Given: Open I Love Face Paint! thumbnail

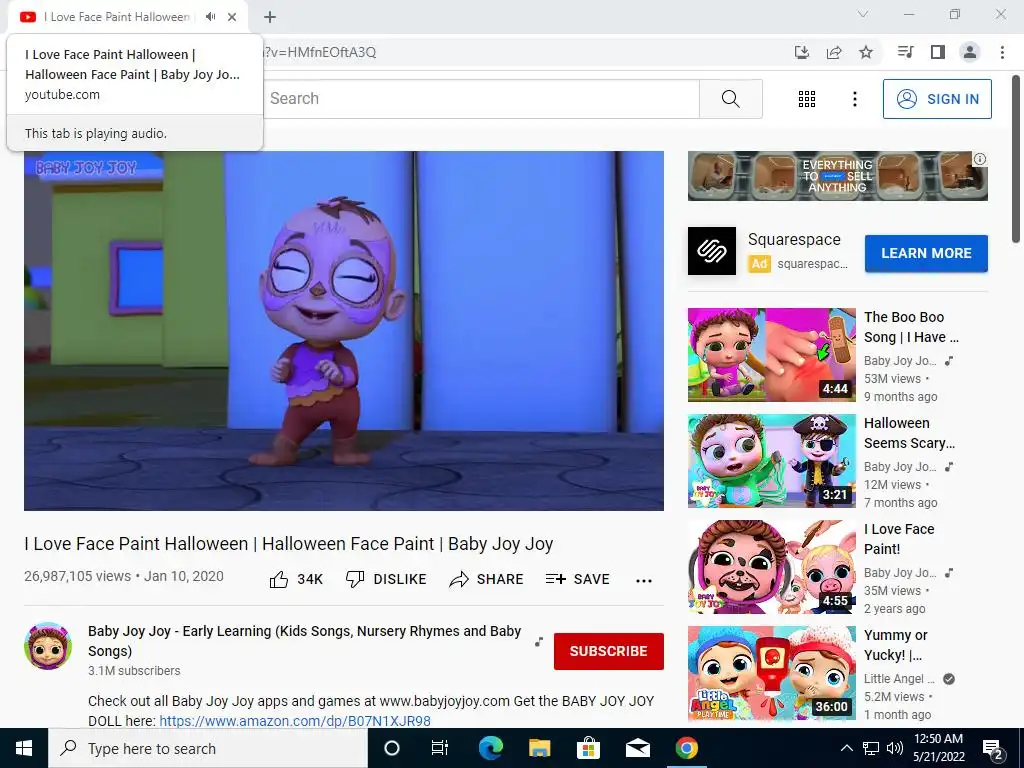Looking at the screenshot, I should point(771,567).
